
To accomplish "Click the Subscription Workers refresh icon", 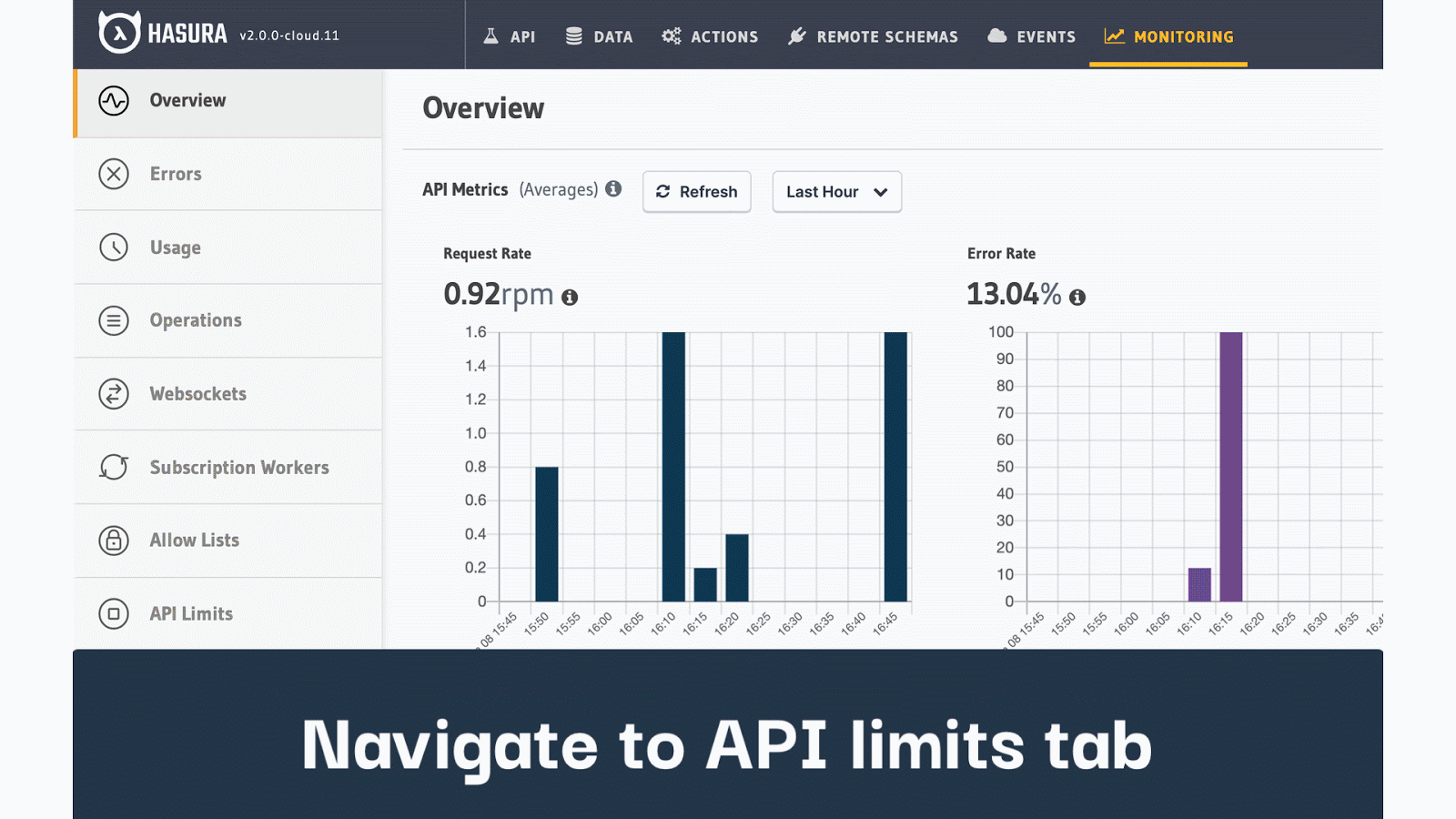I will coord(114,467).
